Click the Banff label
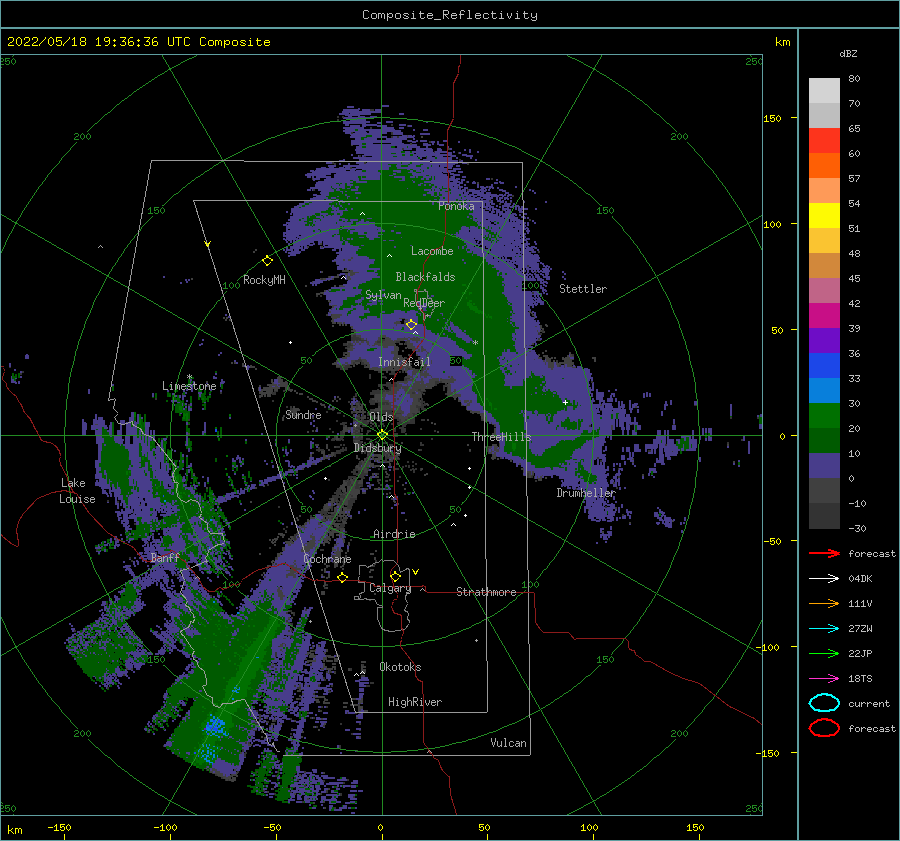This screenshot has height=841, width=900. (x=165, y=557)
